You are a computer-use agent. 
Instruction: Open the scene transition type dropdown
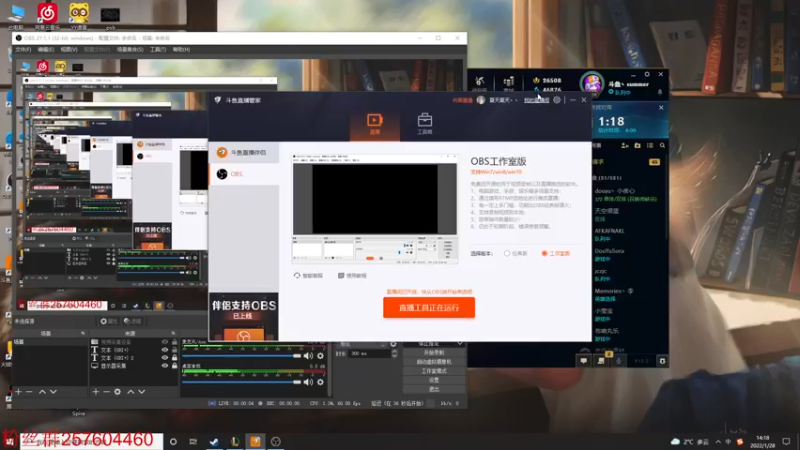point(363,344)
